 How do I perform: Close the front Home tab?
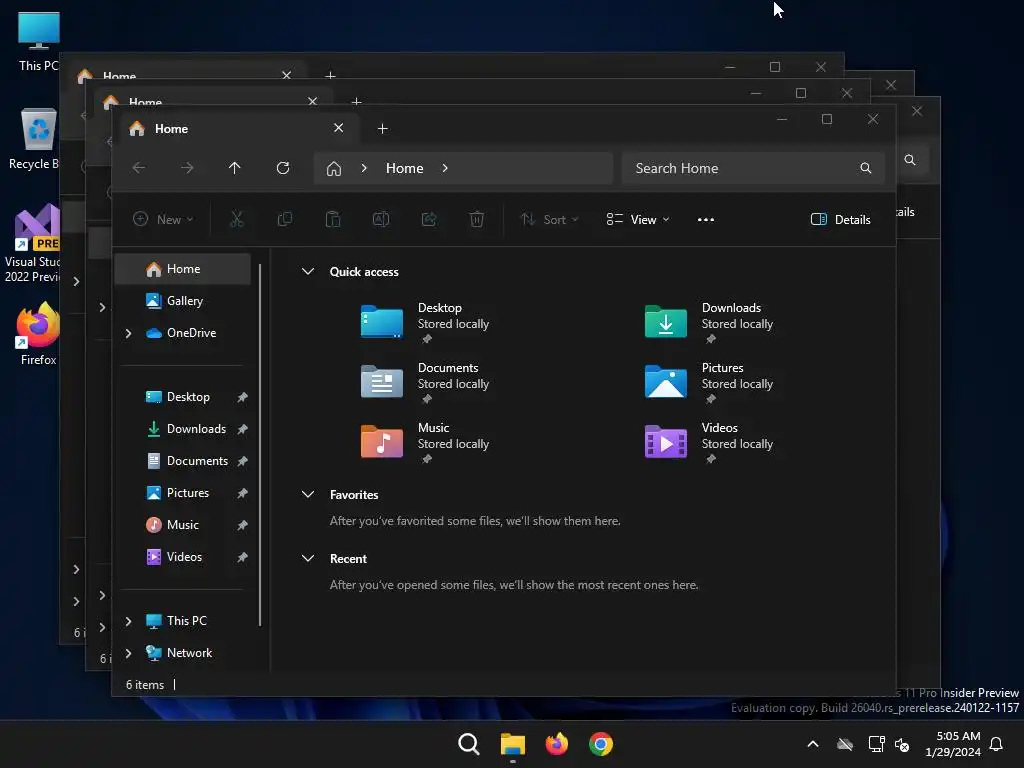coord(338,128)
